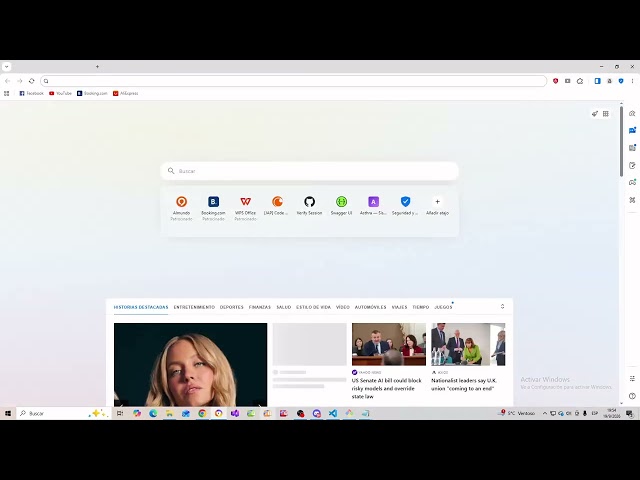Open the purple Aethra shortcut

373,205
